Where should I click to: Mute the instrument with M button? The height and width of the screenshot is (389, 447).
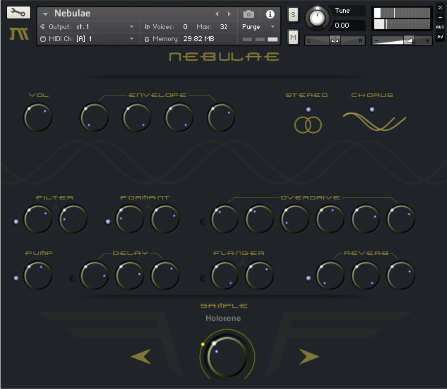pyautogui.click(x=293, y=37)
